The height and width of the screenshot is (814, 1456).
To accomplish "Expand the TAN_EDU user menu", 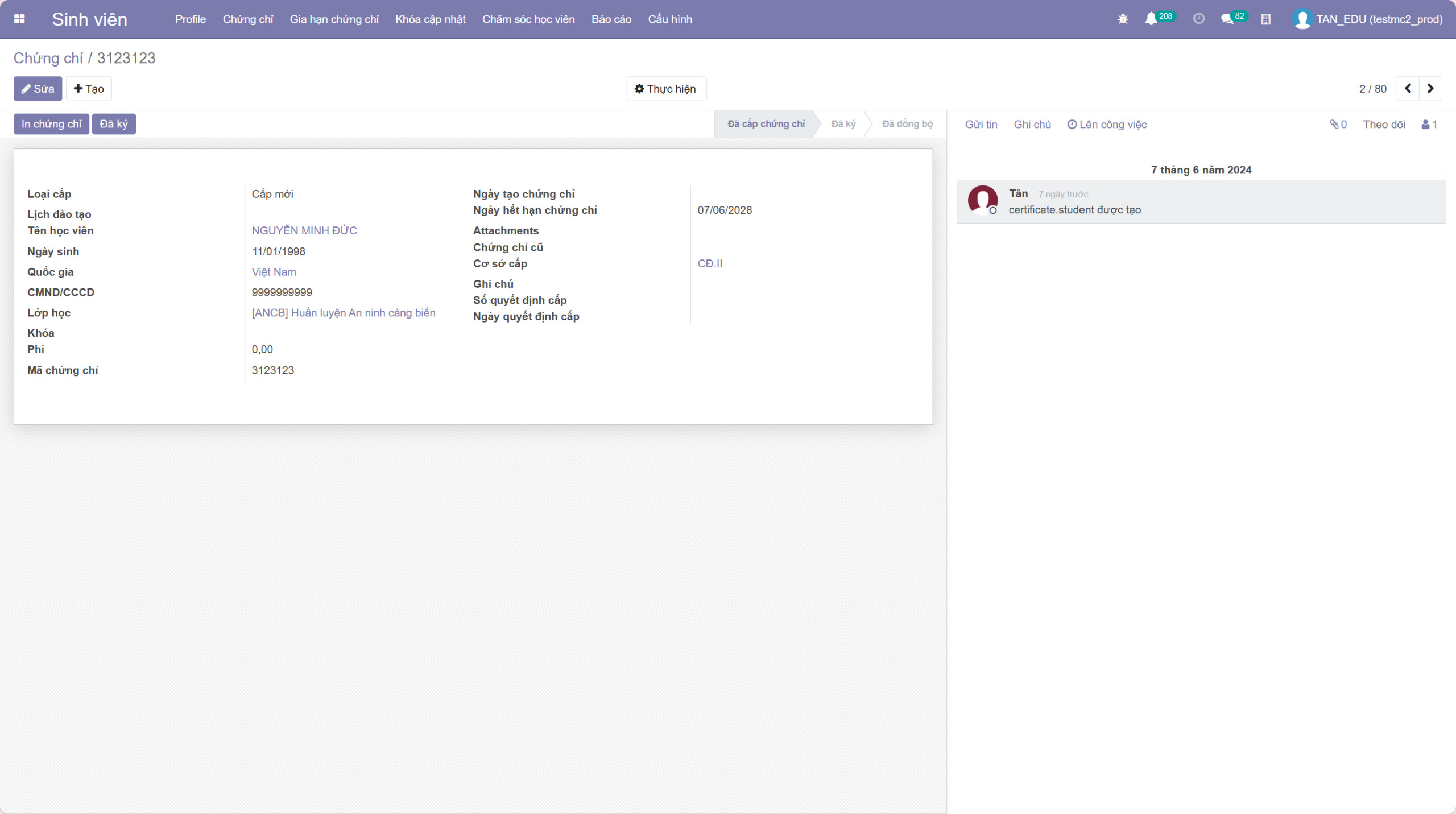I will [1368, 19].
